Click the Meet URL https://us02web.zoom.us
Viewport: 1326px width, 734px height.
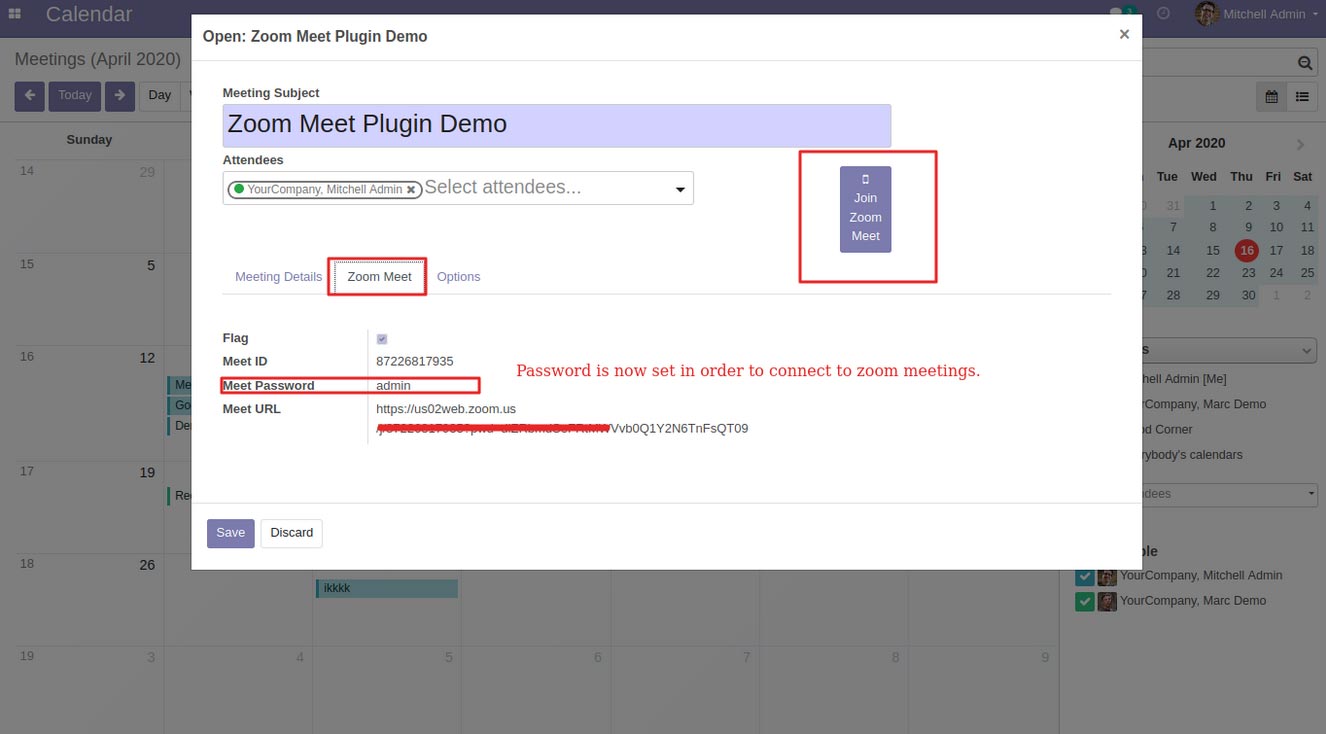point(446,409)
